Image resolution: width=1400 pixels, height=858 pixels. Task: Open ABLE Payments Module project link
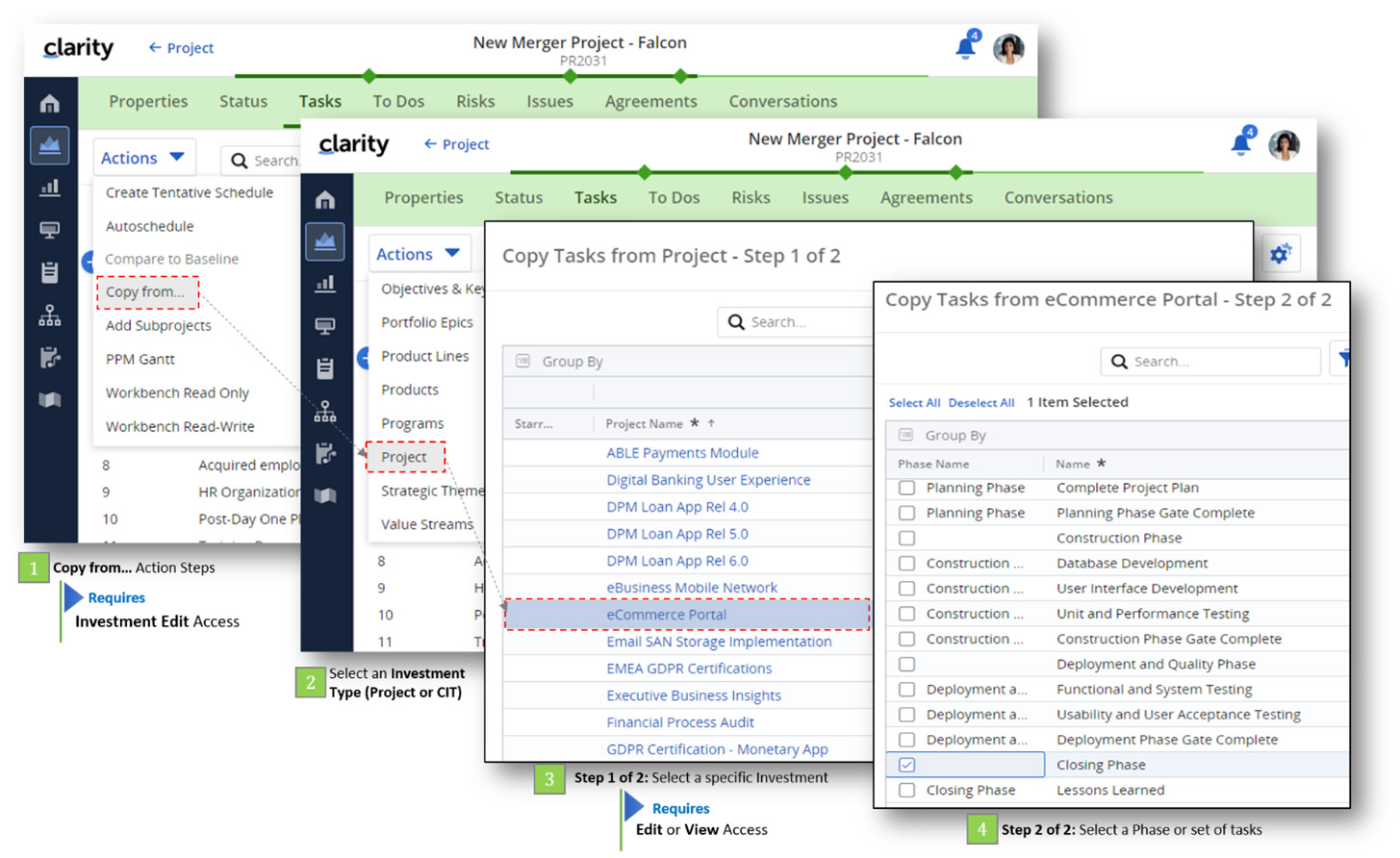[x=682, y=453]
